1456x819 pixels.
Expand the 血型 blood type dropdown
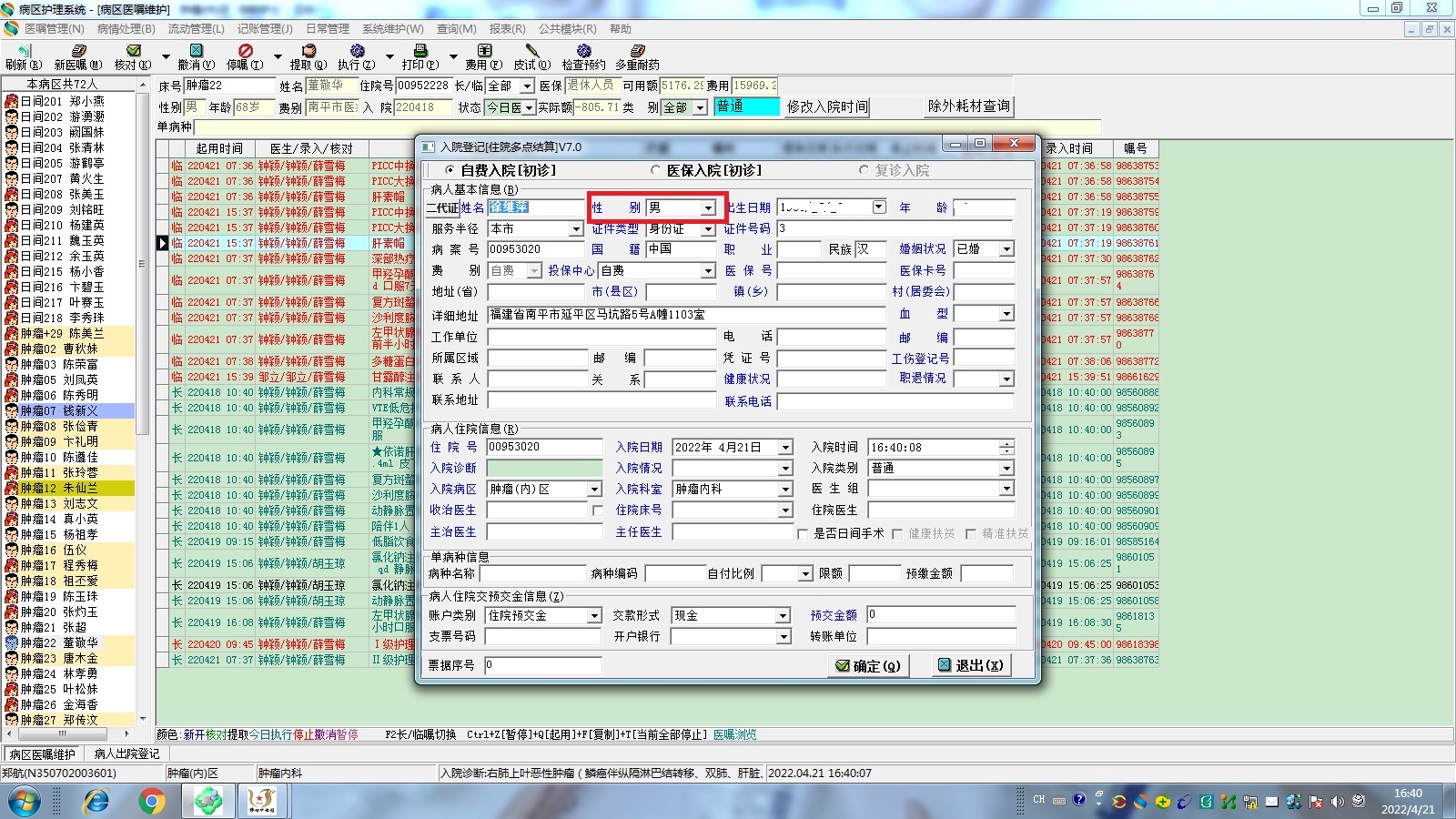[x=1006, y=314]
